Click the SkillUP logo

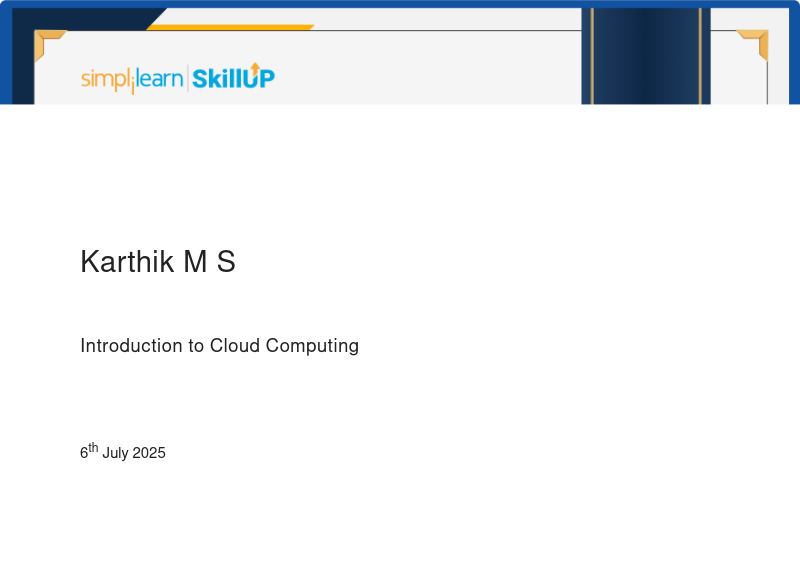233,78
